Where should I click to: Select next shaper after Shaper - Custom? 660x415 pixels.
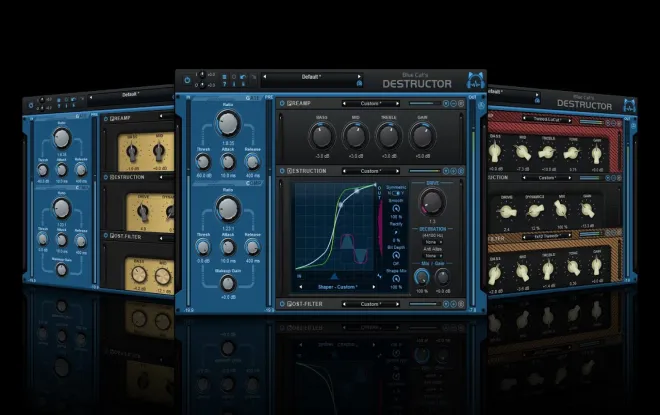[374, 287]
